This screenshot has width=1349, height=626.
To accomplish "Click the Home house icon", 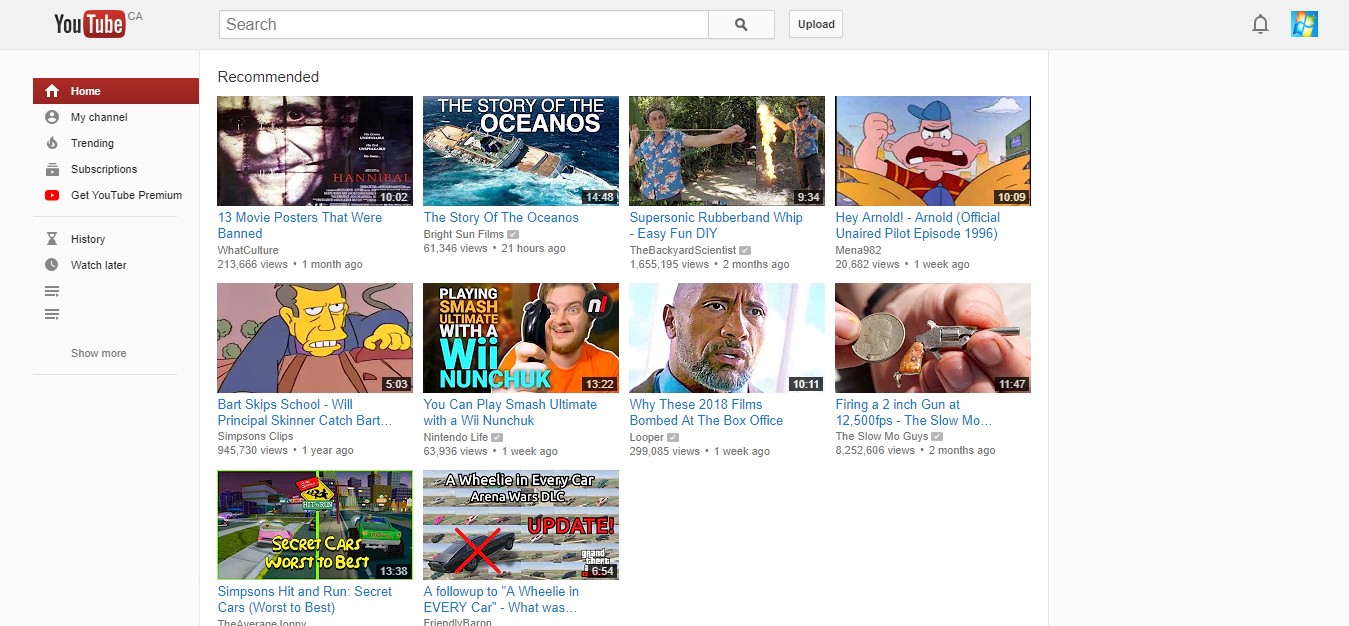I will [52, 91].
